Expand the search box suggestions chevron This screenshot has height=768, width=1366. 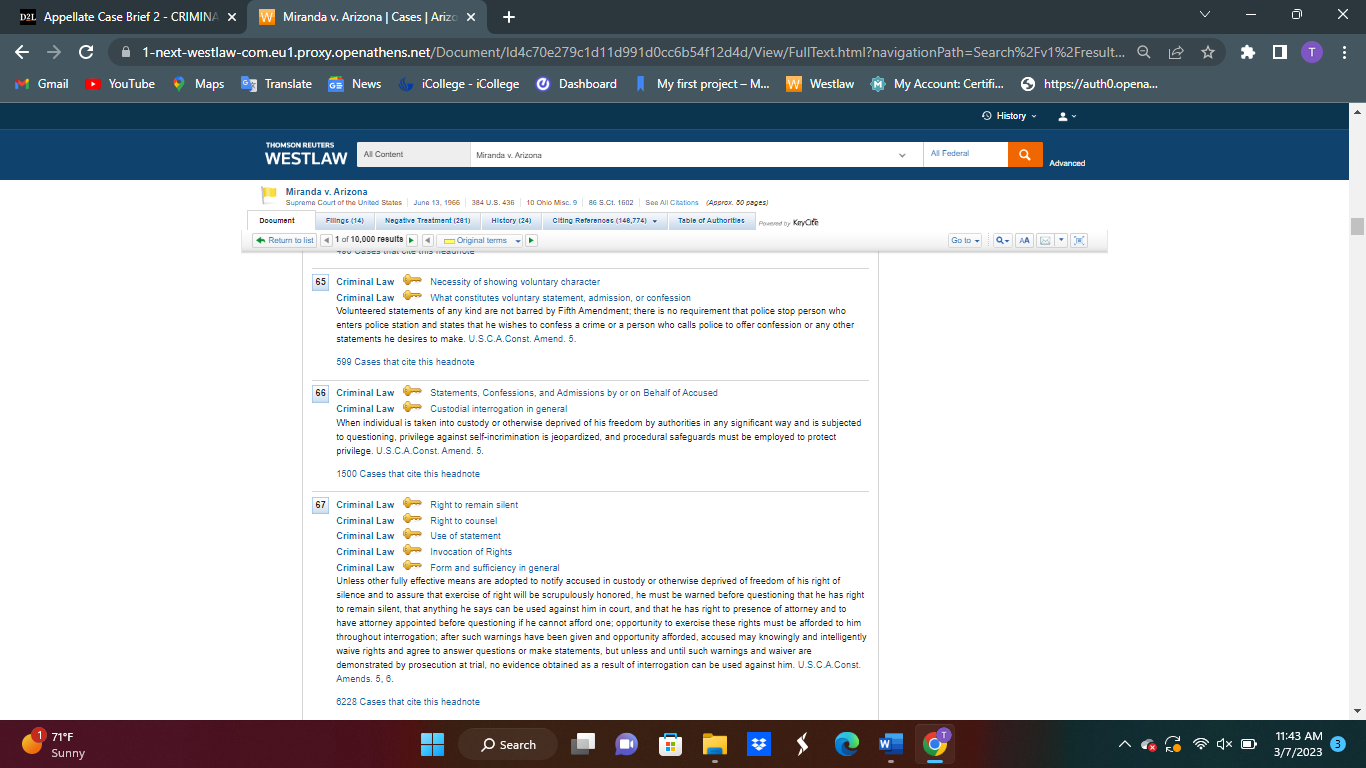pyautogui.click(x=902, y=155)
